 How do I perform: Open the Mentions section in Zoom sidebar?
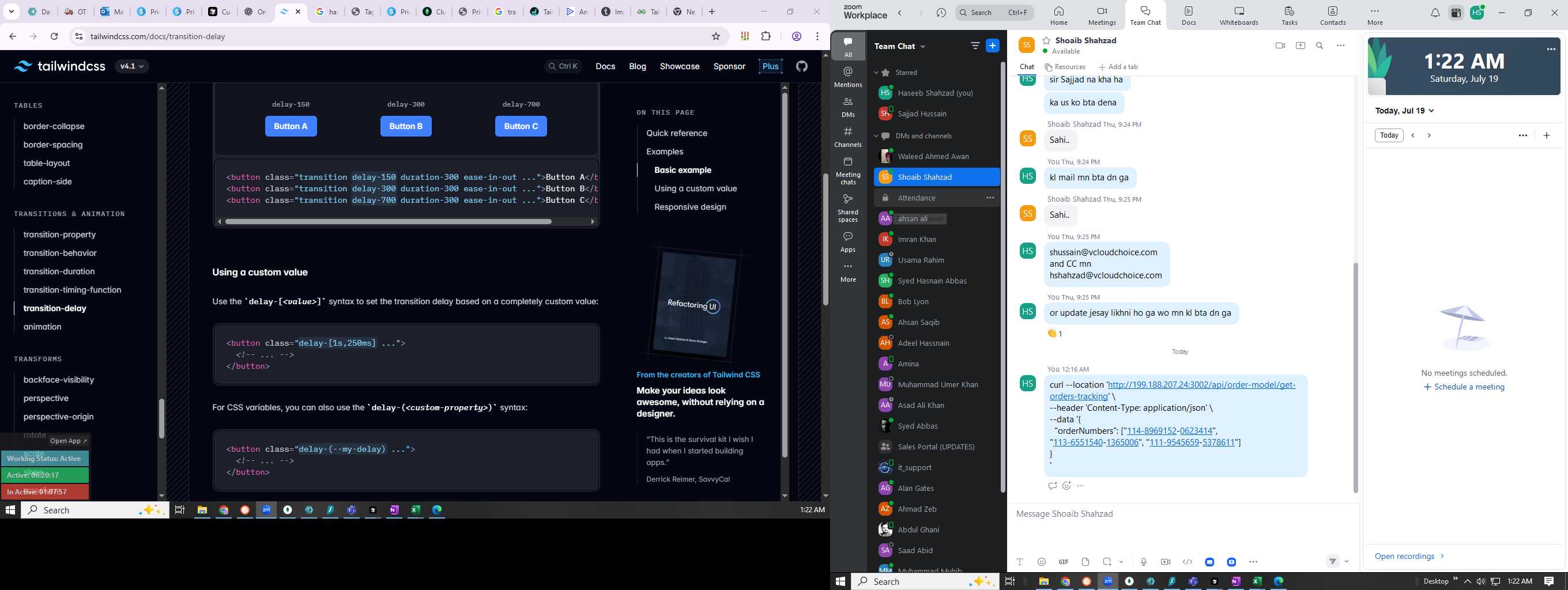click(x=848, y=77)
